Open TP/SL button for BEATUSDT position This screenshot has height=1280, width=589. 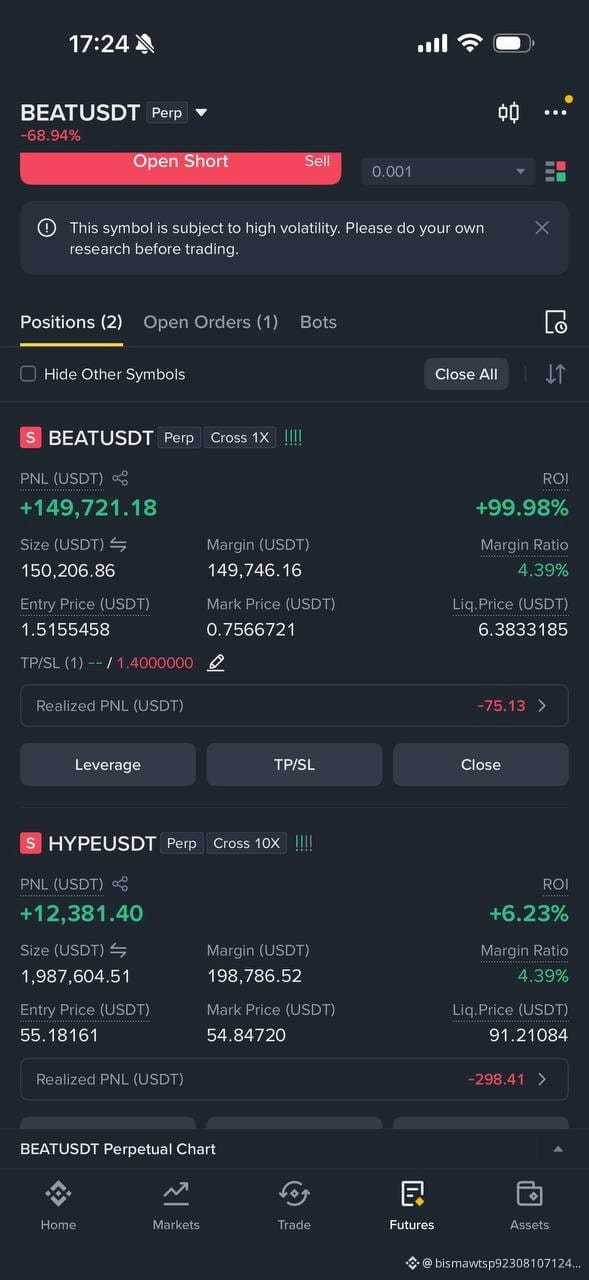[x=294, y=765]
